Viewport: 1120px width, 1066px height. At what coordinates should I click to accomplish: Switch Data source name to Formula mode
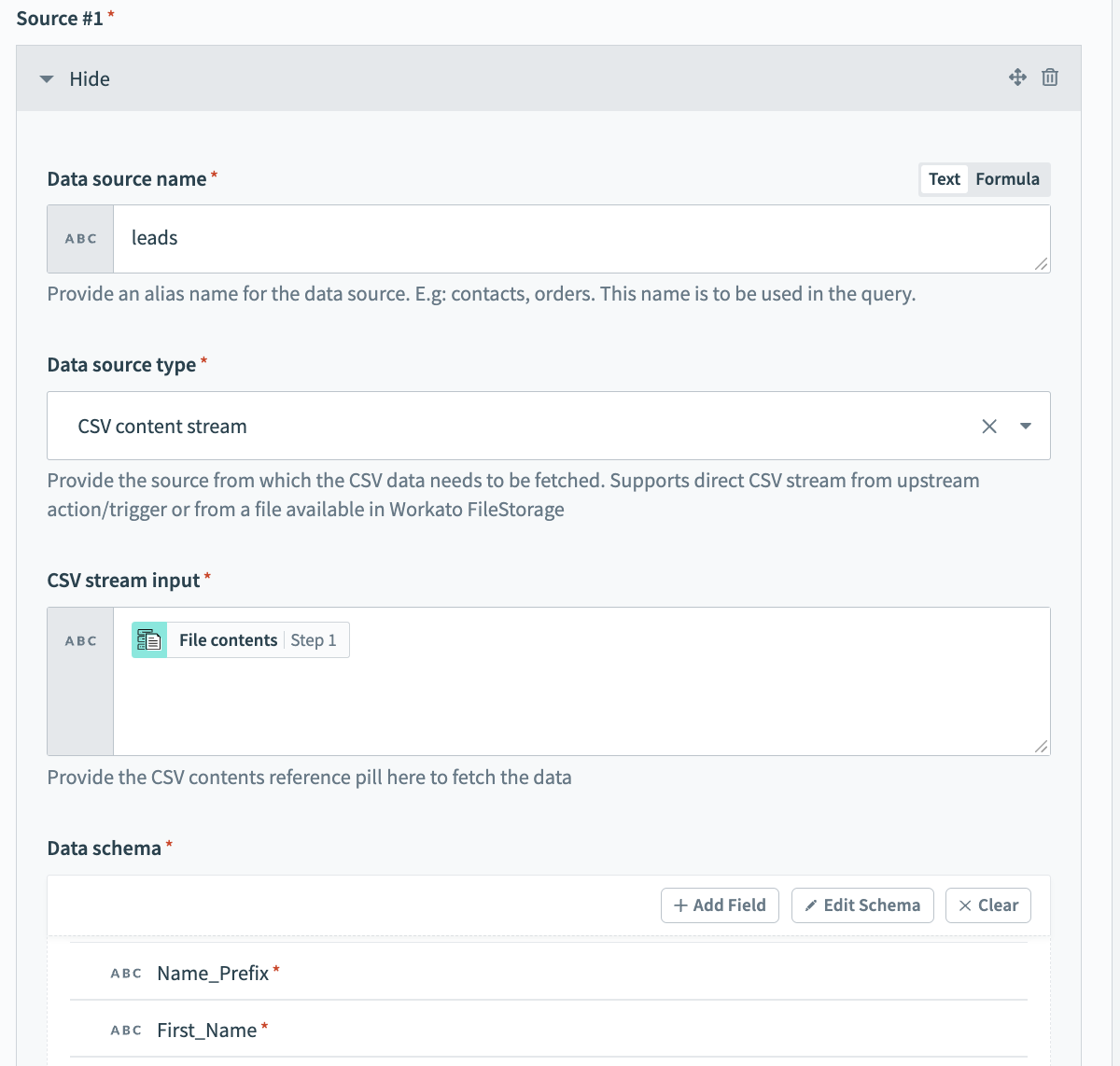pyautogui.click(x=1007, y=179)
